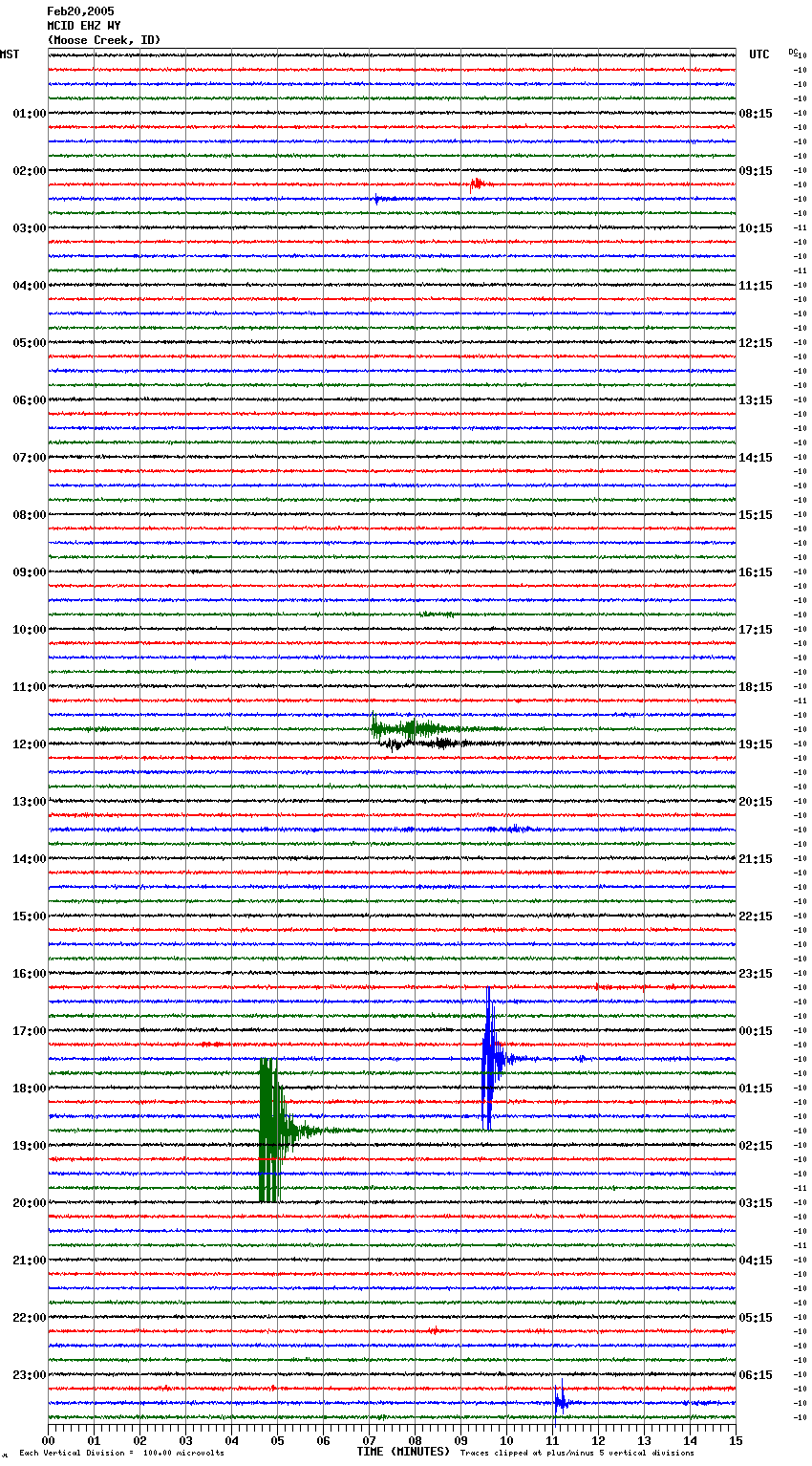This screenshot has height=1466, width=812.
Task: Click the 19:15 UTC time label
Action: coord(756,744)
